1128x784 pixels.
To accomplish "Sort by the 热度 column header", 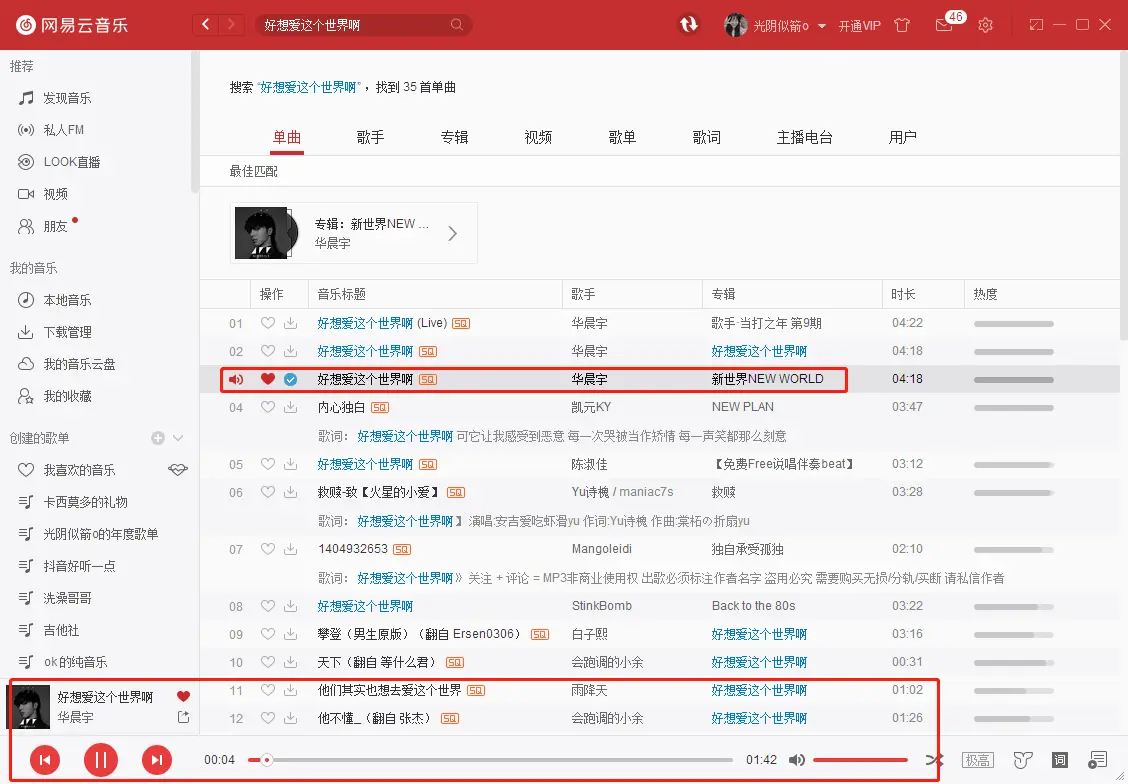I will tap(986, 294).
